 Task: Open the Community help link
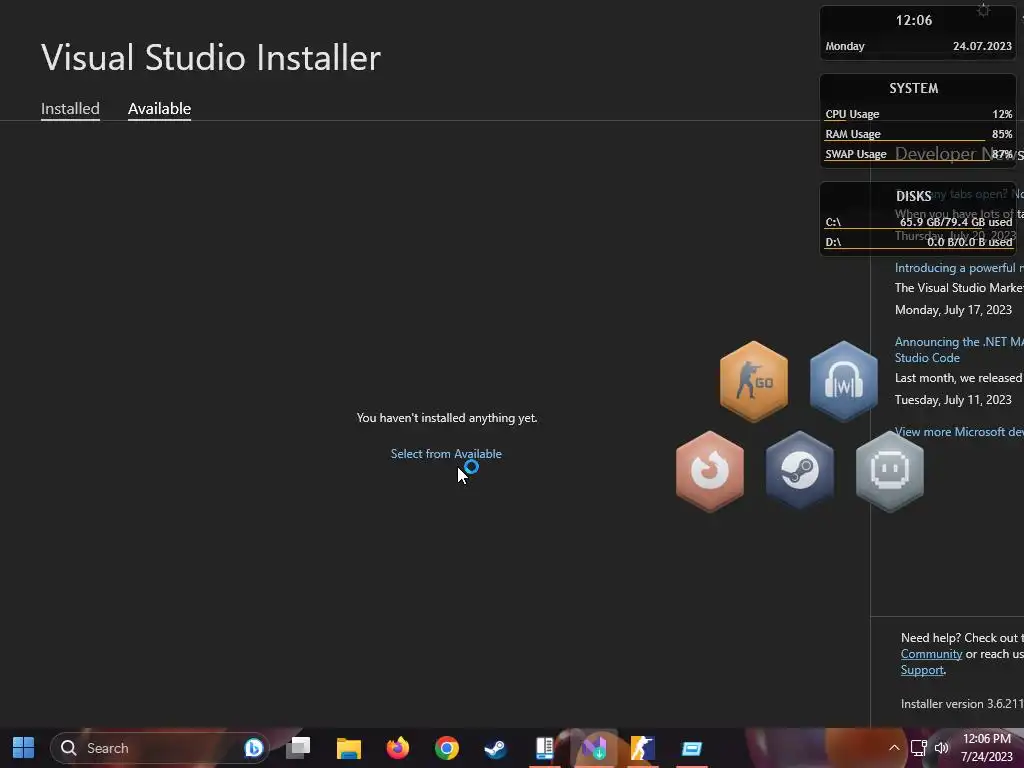(931, 654)
